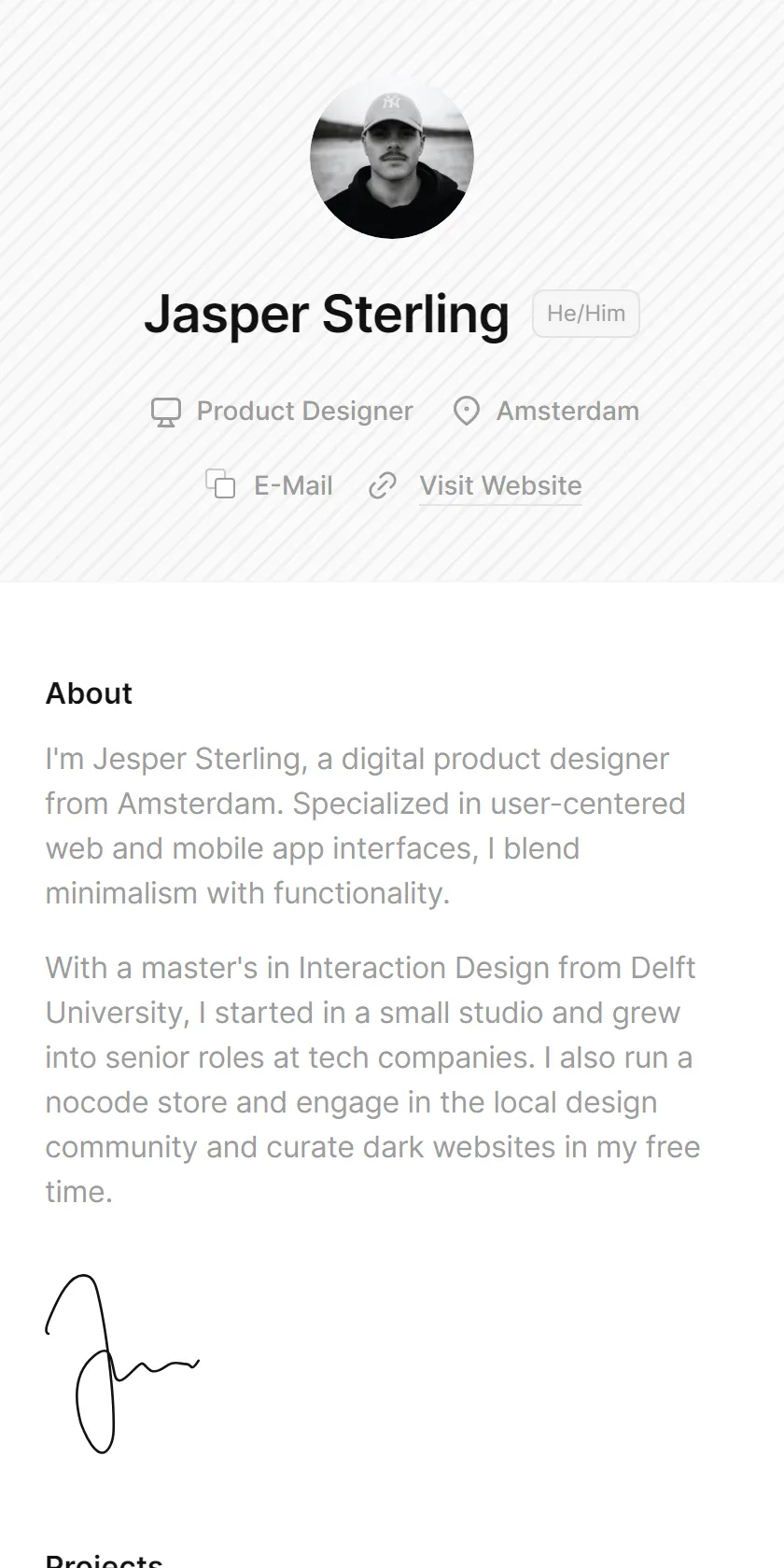Viewport: 784px width, 1568px height.
Task: Click the round profile photo avatar
Action: point(392,157)
